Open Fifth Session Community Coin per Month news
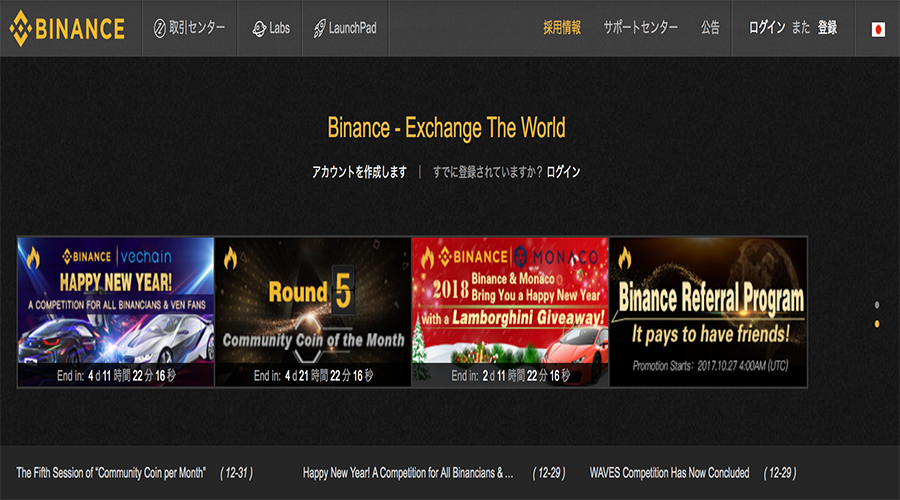Screen dimensions: 900x500 click(111, 473)
